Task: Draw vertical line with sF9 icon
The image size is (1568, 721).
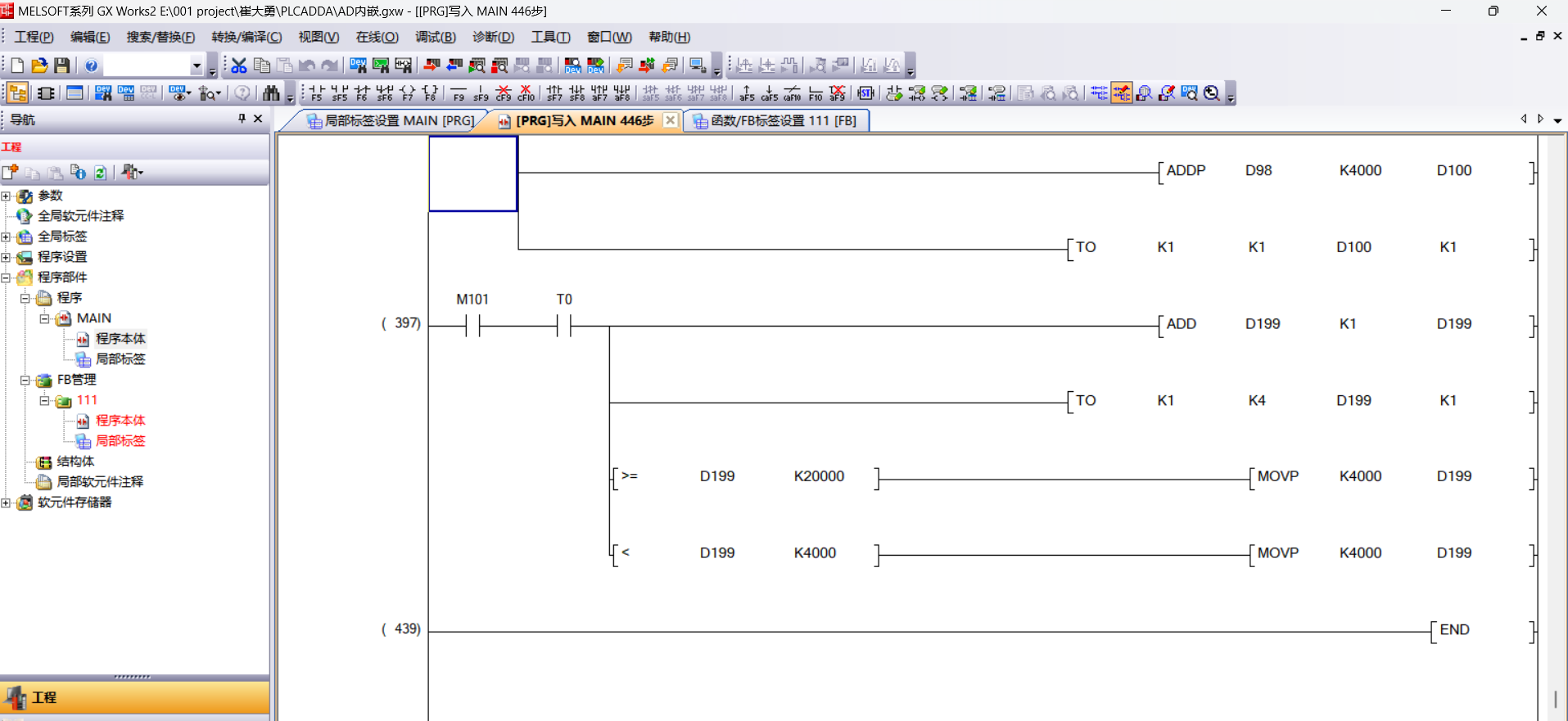Action: [x=481, y=93]
